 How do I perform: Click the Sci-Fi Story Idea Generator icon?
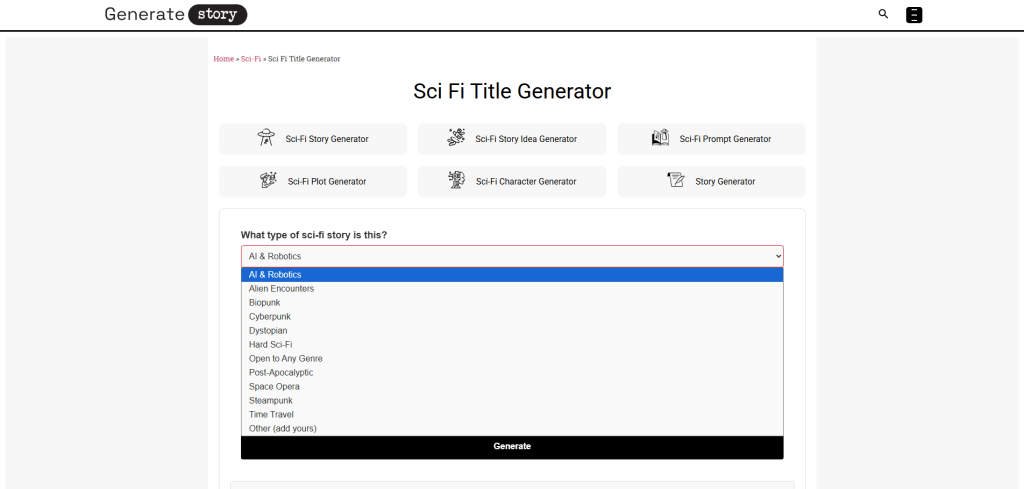coord(456,138)
